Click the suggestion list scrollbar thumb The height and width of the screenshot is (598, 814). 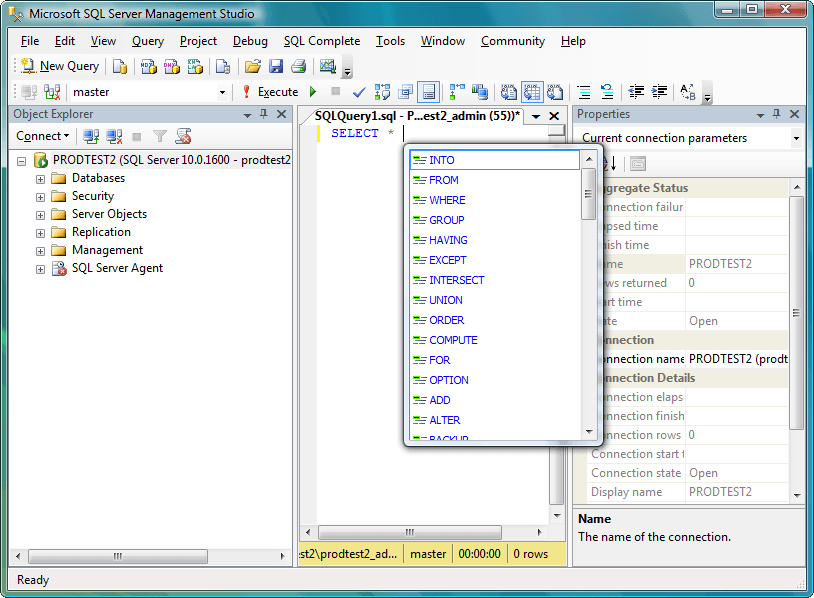pyautogui.click(x=589, y=194)
